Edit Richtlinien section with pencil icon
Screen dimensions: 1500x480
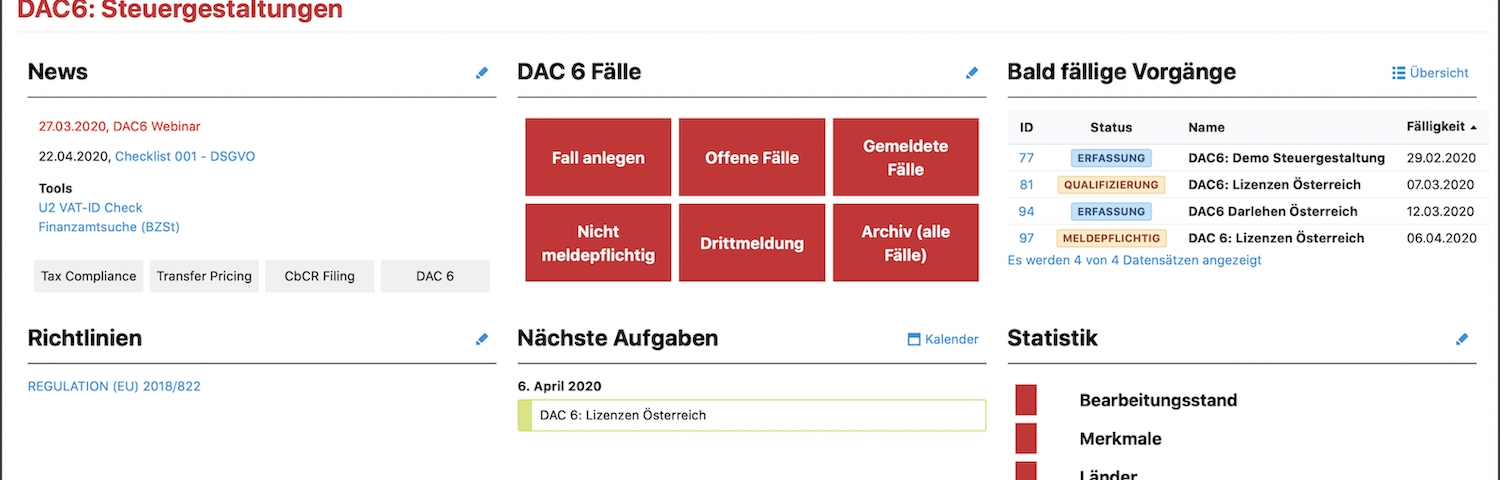click(x=482, y=339)
